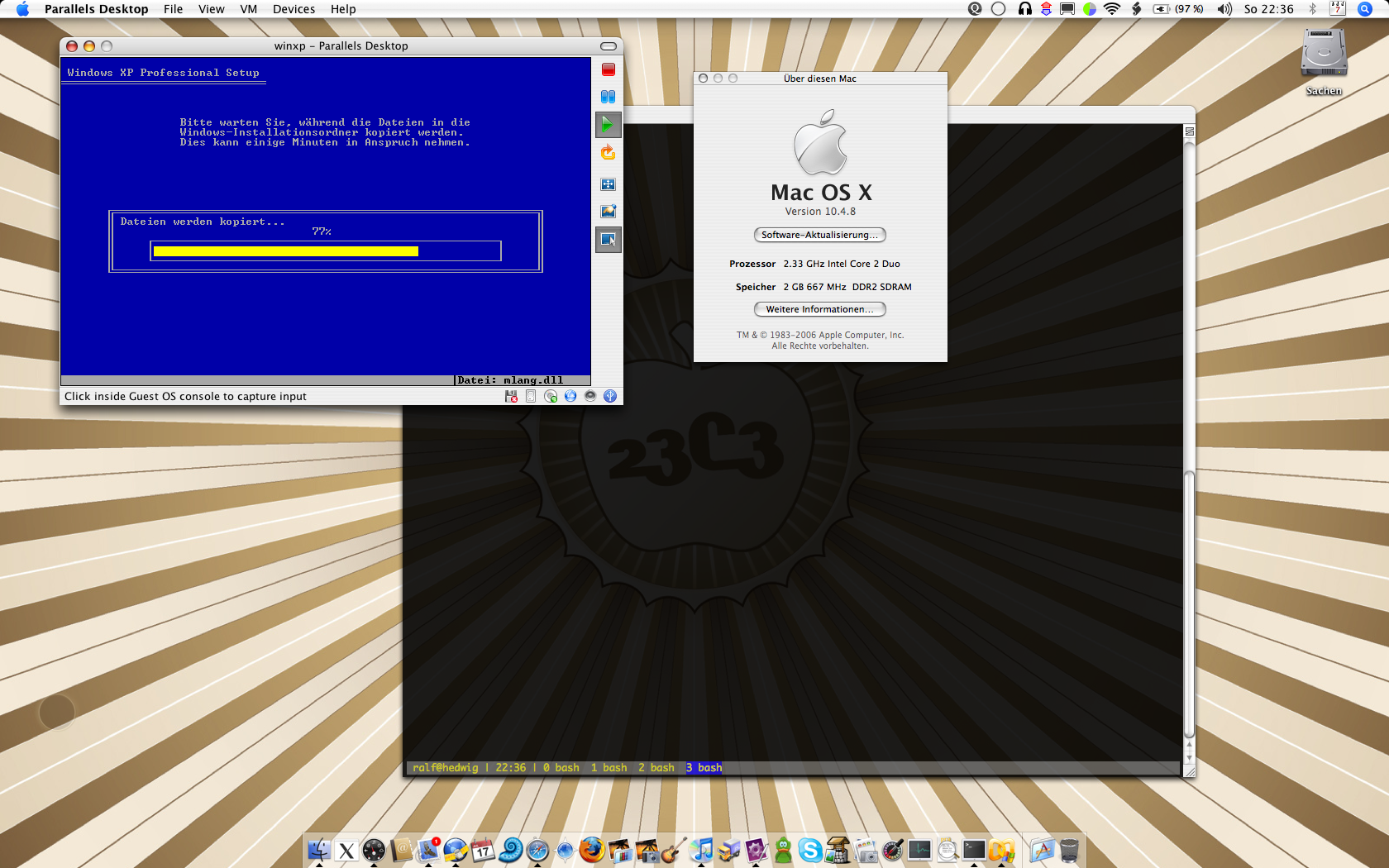Click the Weitere Informationen button
1389x868 pixels.
point(820,309)
